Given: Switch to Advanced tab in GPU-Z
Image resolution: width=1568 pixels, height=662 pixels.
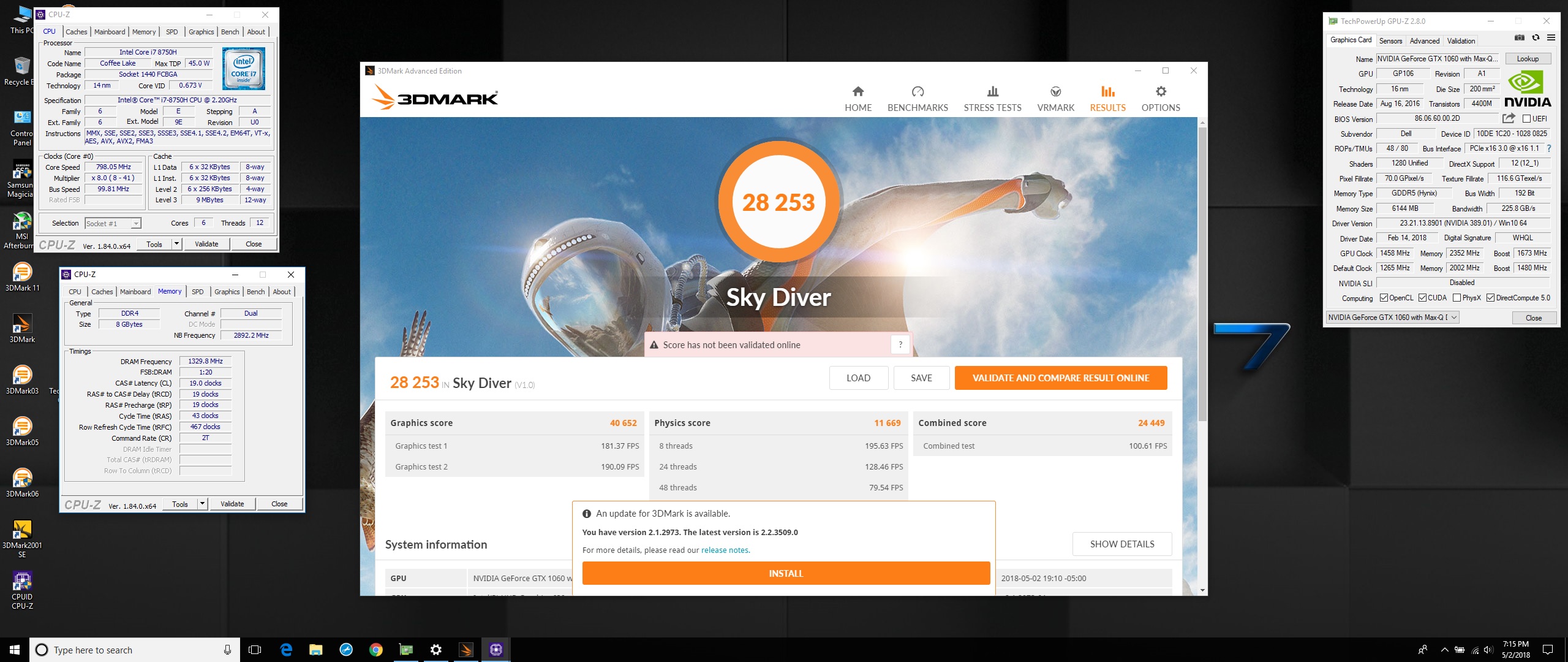Looking at the screenshot, I should [x=1424, y=41].
